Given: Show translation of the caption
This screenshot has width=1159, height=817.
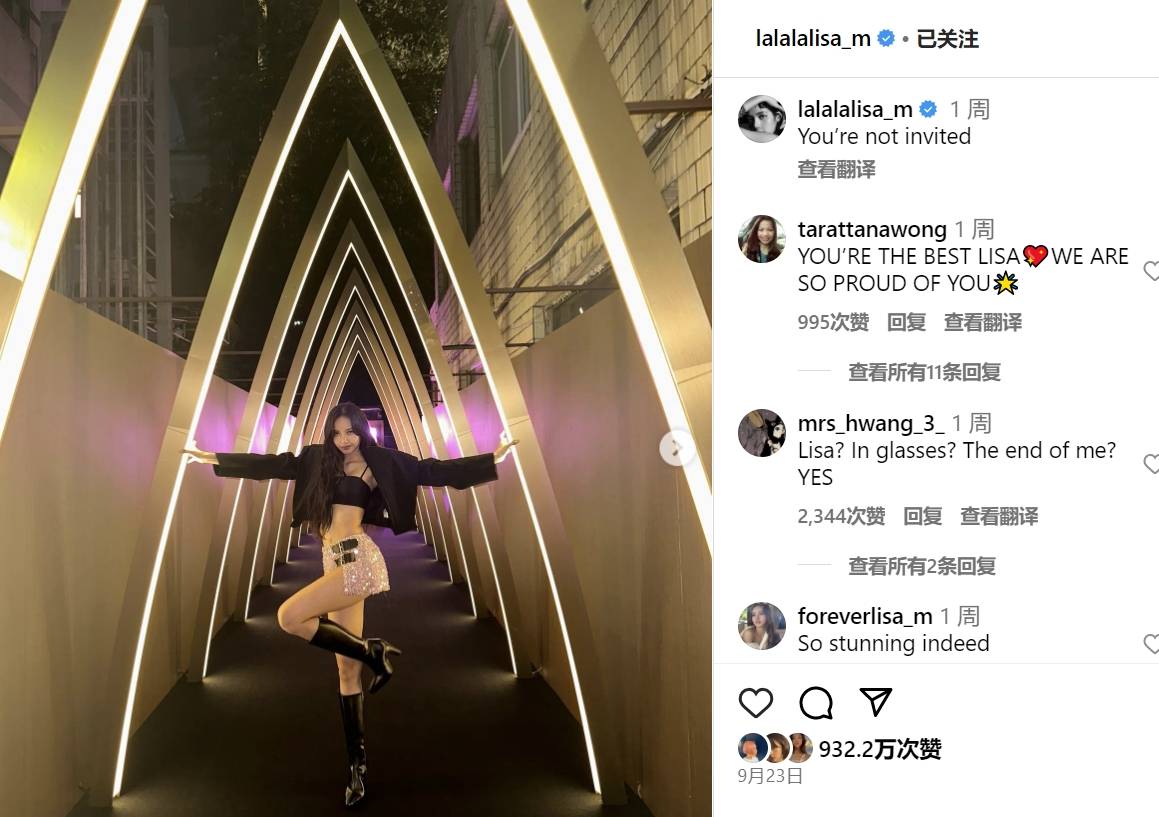Looking at the screenshot, I should (836, 169).
